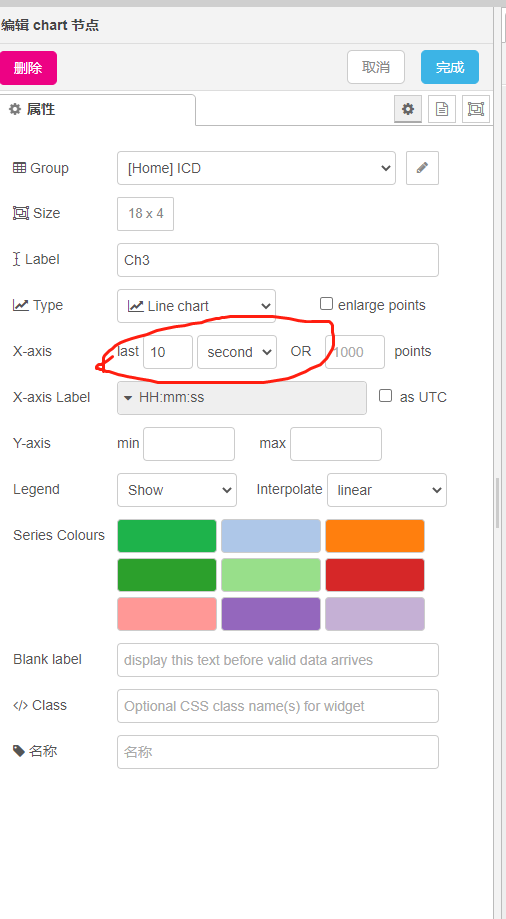Expand the Legend Show dropdown
The height and width of the screenshot is (919, 506).
pos(176,490)
